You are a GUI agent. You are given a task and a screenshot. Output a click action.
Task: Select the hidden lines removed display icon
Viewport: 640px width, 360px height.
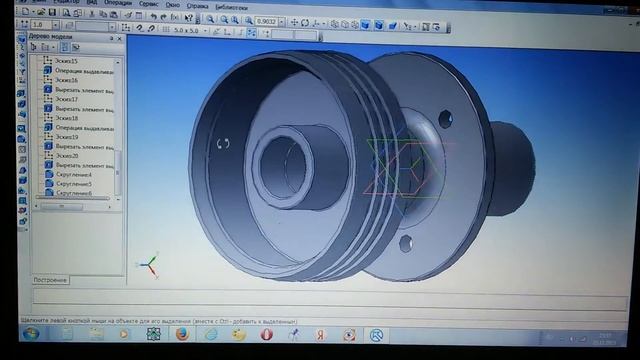[345, 24]
